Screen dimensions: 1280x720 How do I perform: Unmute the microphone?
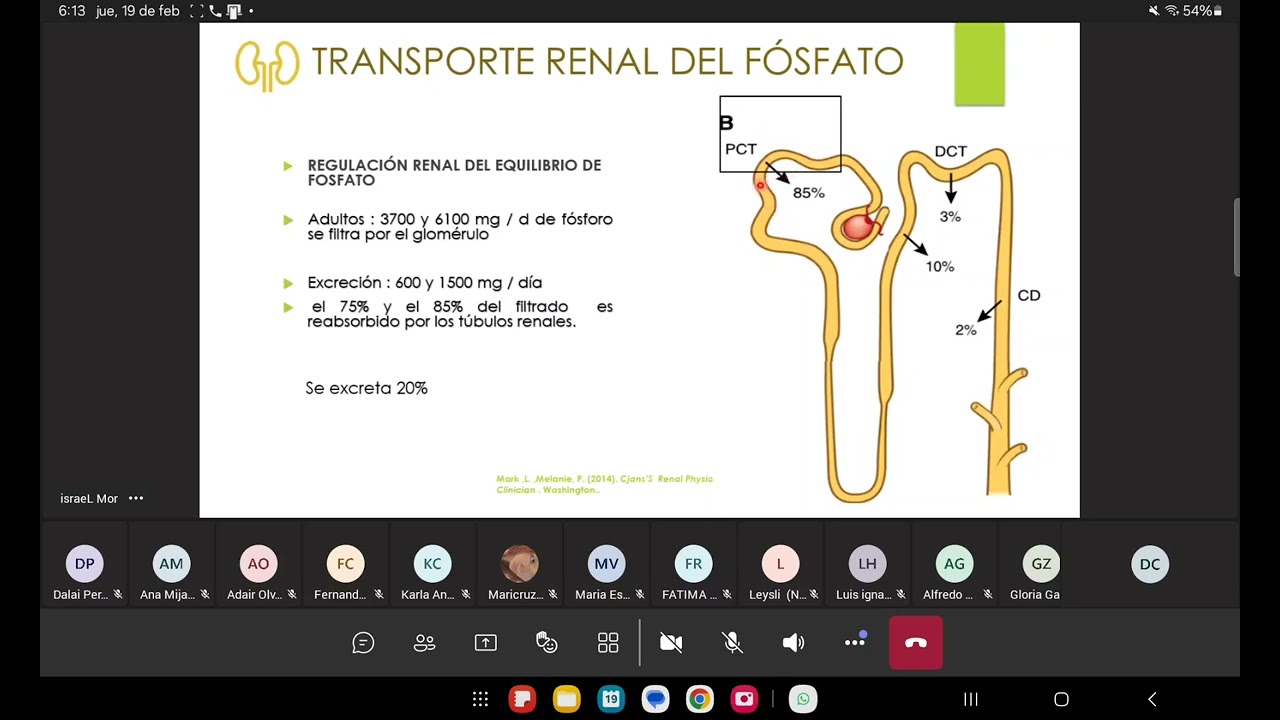pyautogui.click(x=733, y=643)
